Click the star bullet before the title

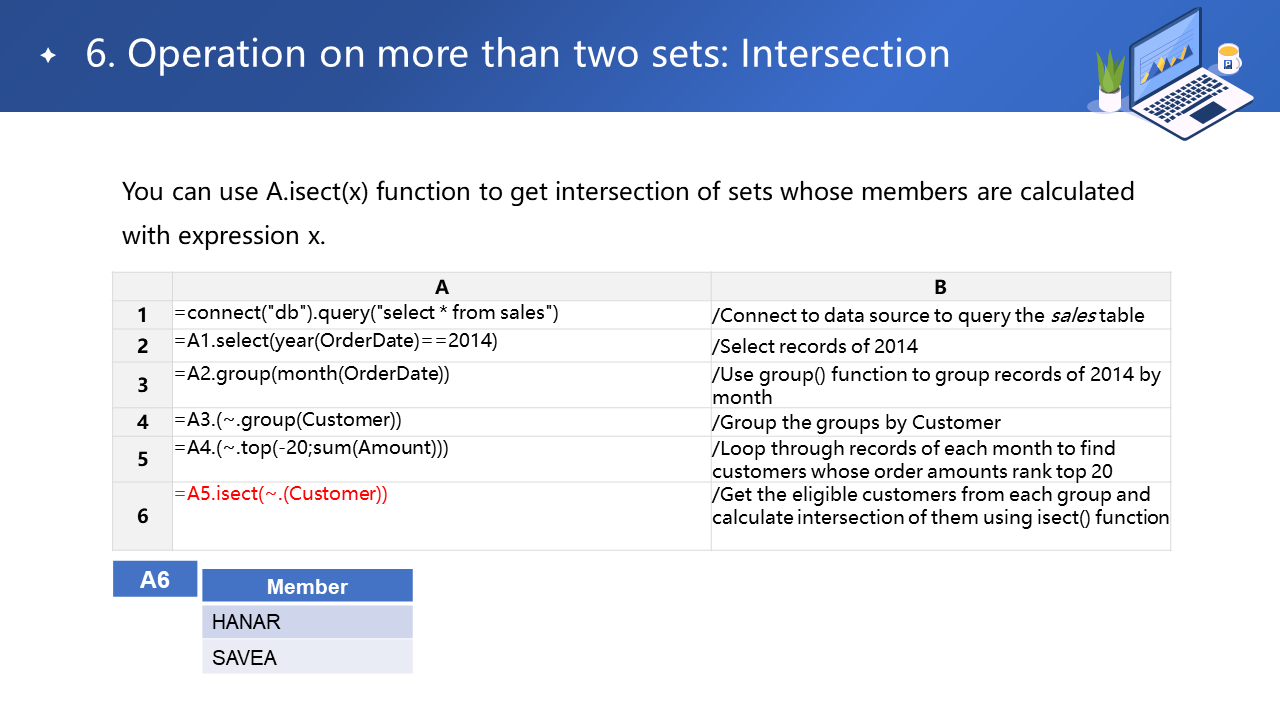tap(48, 56)
